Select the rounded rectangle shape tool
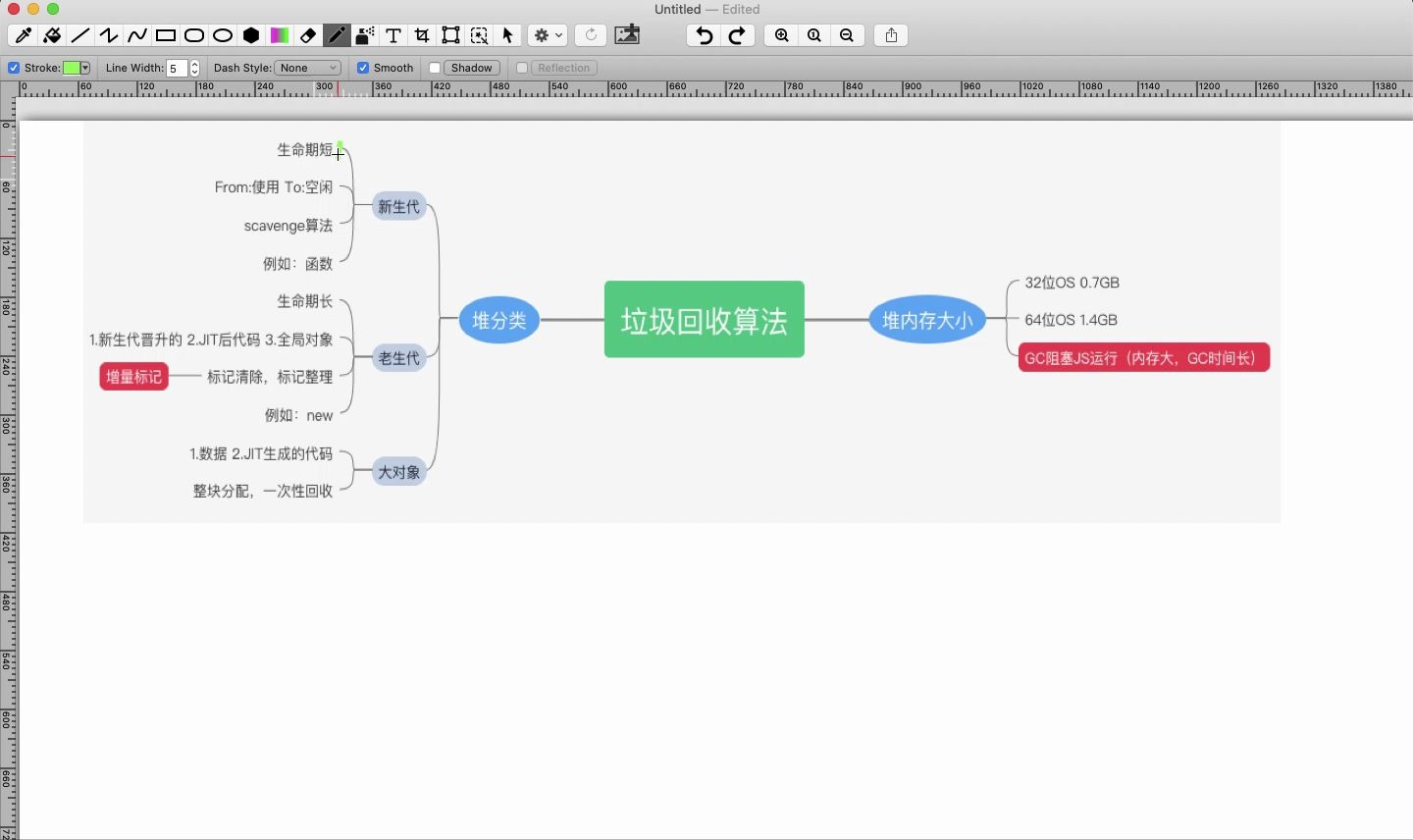1413x840 pixels. click(x=194, y=35)
